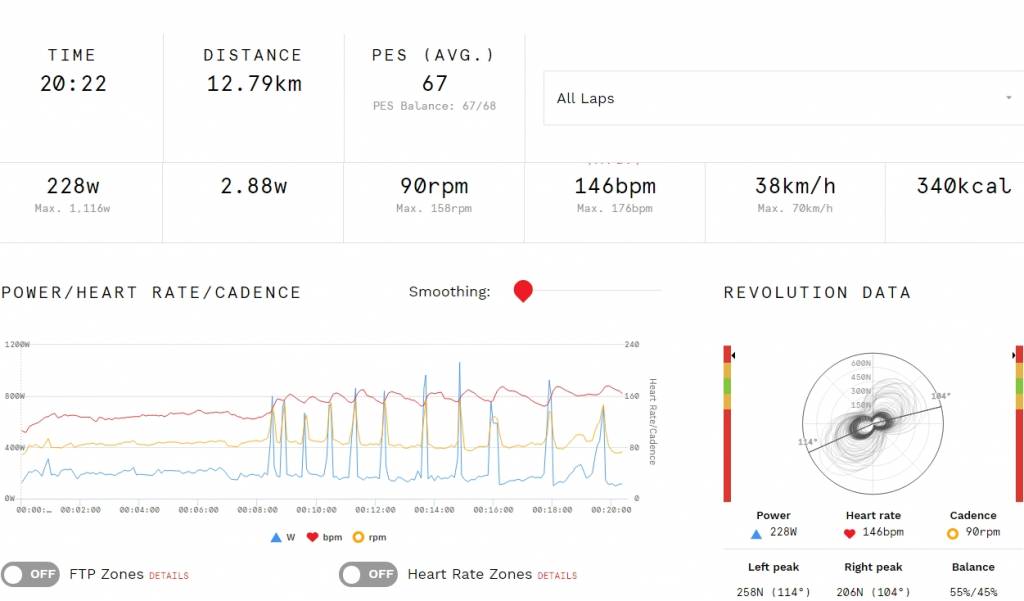Click the Cadence circle icon in Revolution Data
Viewport: 1024px width, 601px height.
(952, 534)
